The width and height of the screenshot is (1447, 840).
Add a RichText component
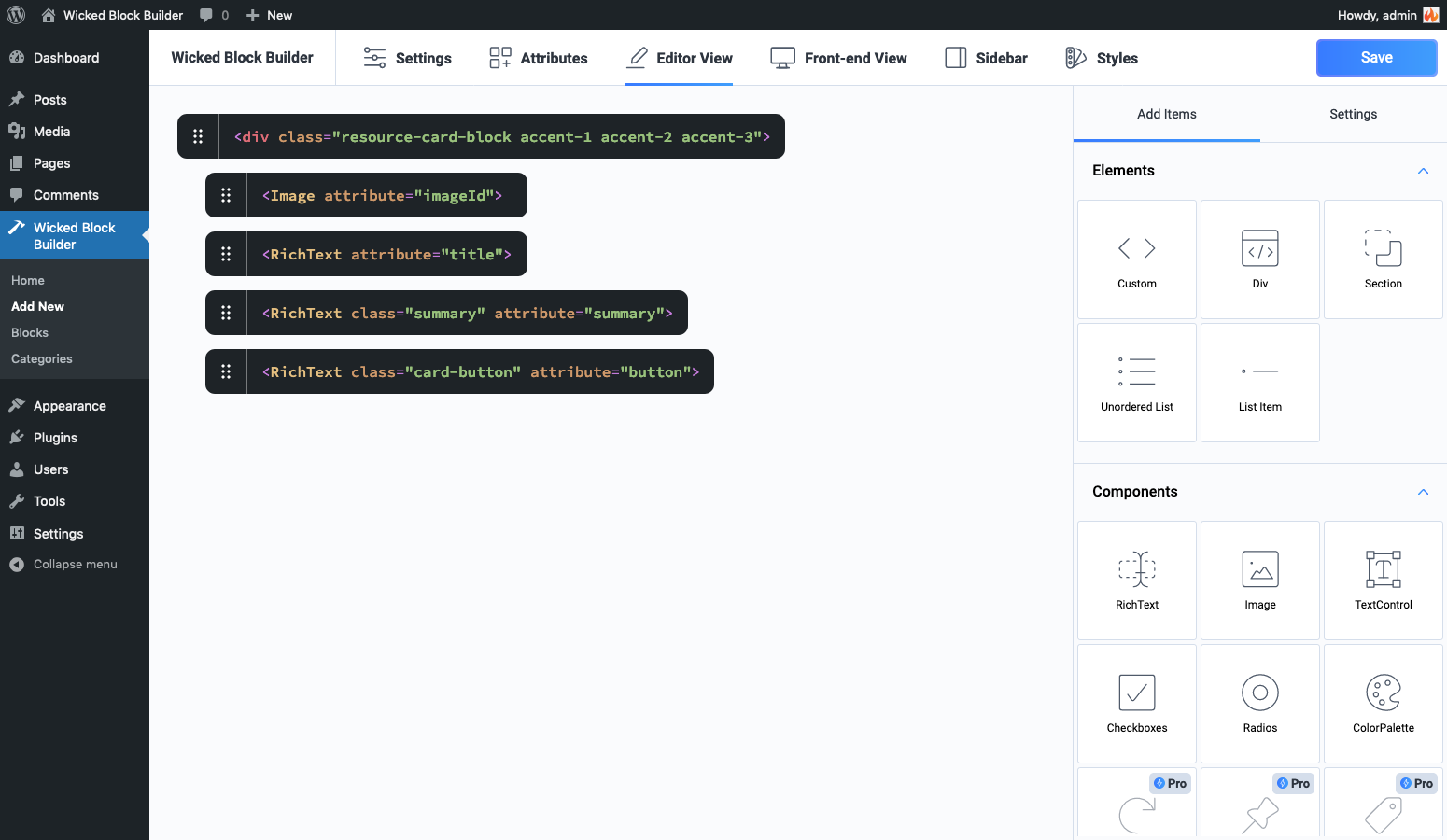[x=1137, y=581]
